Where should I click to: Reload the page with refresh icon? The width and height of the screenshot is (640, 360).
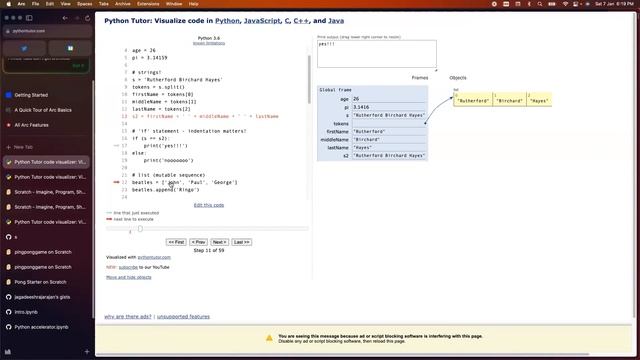[x=87, y=18]
